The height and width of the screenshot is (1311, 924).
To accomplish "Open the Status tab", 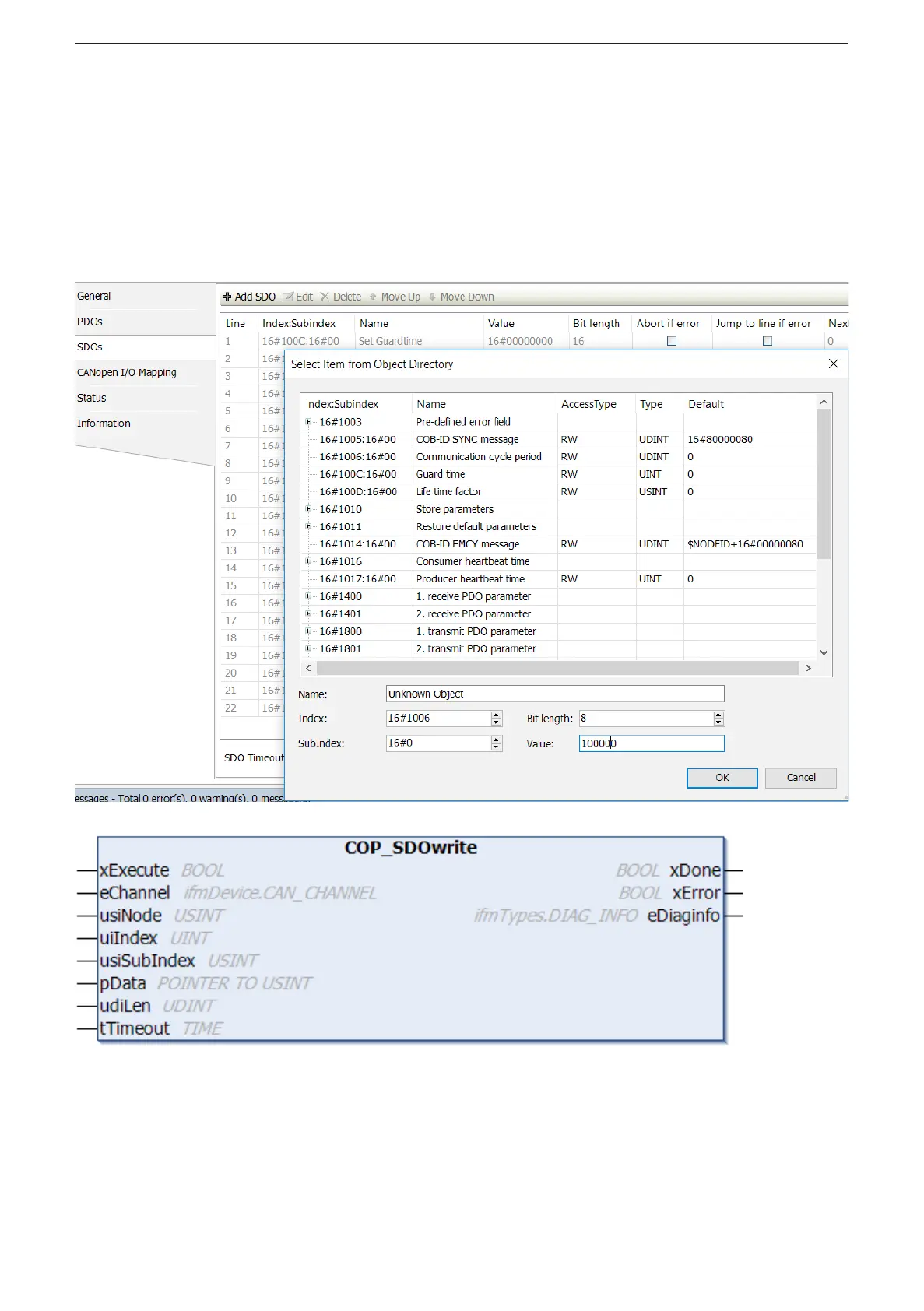I will click(91, 398).
